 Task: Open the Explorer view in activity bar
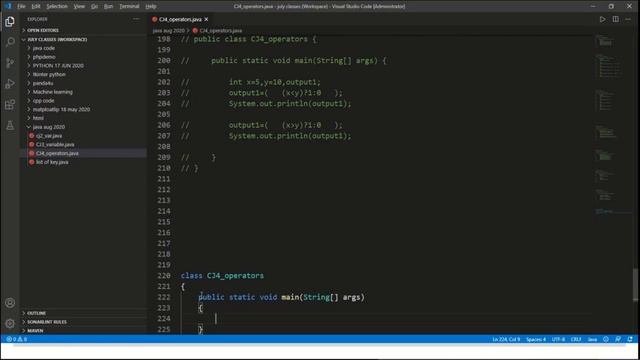(x=10, y=21)
